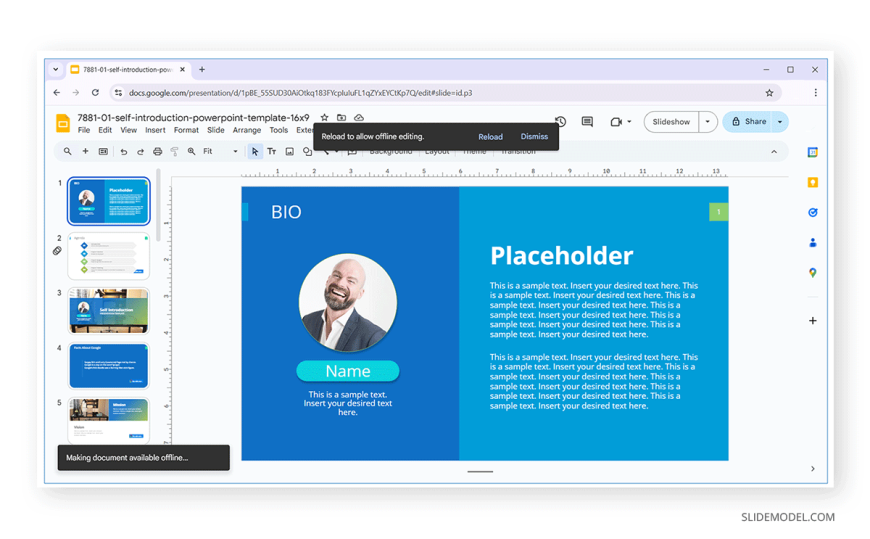Click the BIO title text on slide
Screen dimensions: 870x539
(286, 212)
